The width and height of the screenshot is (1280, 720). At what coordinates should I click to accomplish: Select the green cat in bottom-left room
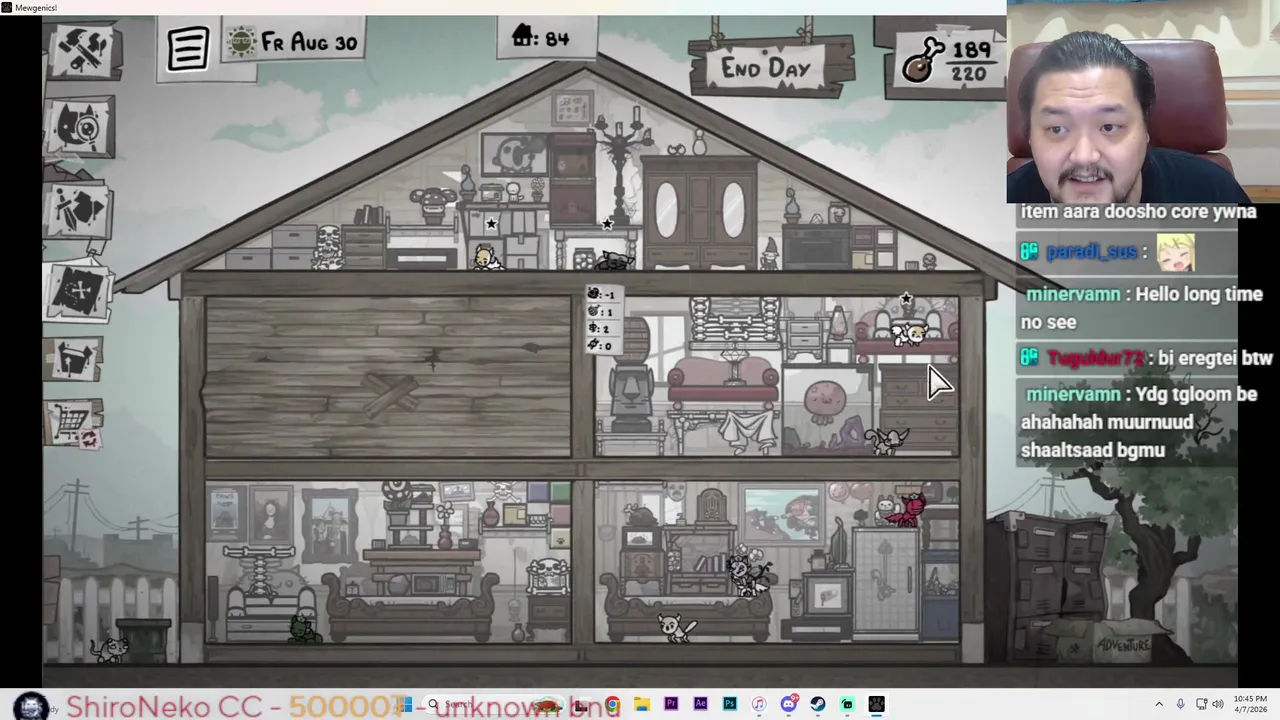coord(303,629)
